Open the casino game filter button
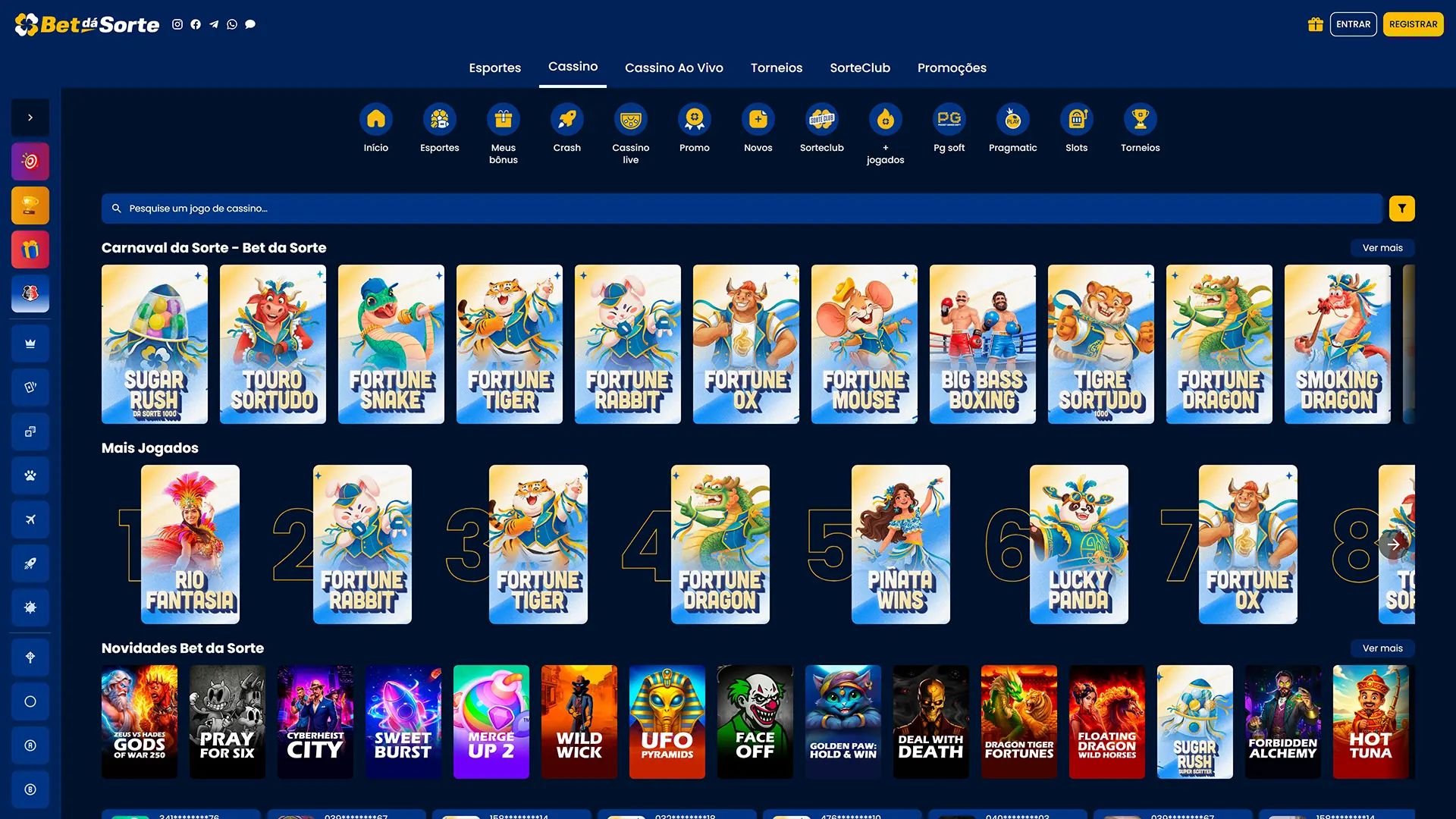This screenshot has height=819, width=1456. 1402,209
